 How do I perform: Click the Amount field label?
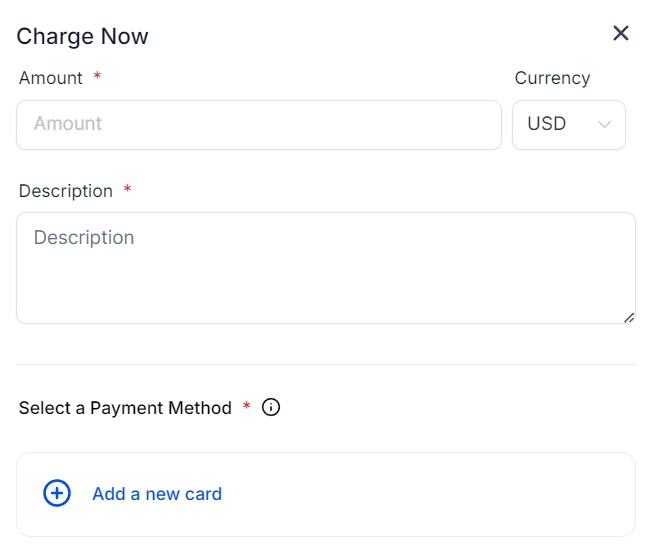click(51, 78)
